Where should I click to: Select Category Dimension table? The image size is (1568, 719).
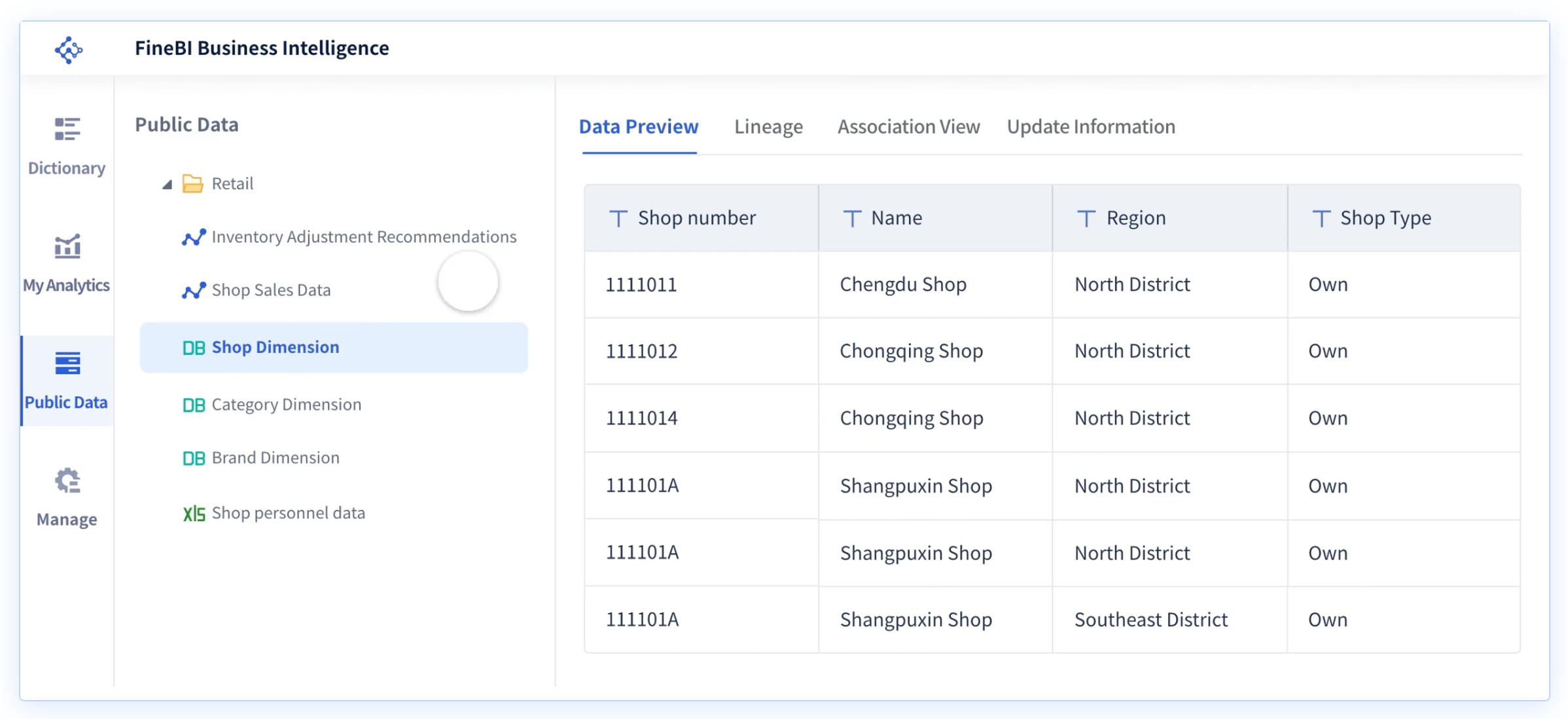coord(286,405)
